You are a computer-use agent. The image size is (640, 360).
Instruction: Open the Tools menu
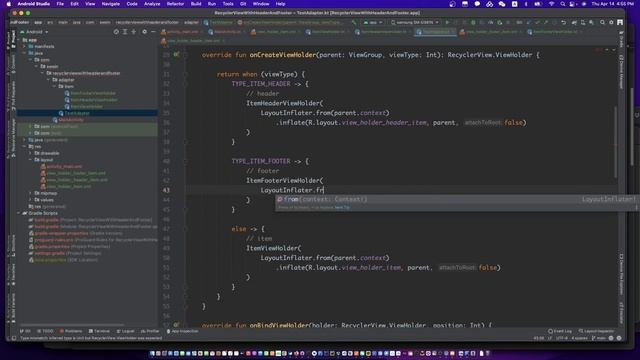(228, 4)
